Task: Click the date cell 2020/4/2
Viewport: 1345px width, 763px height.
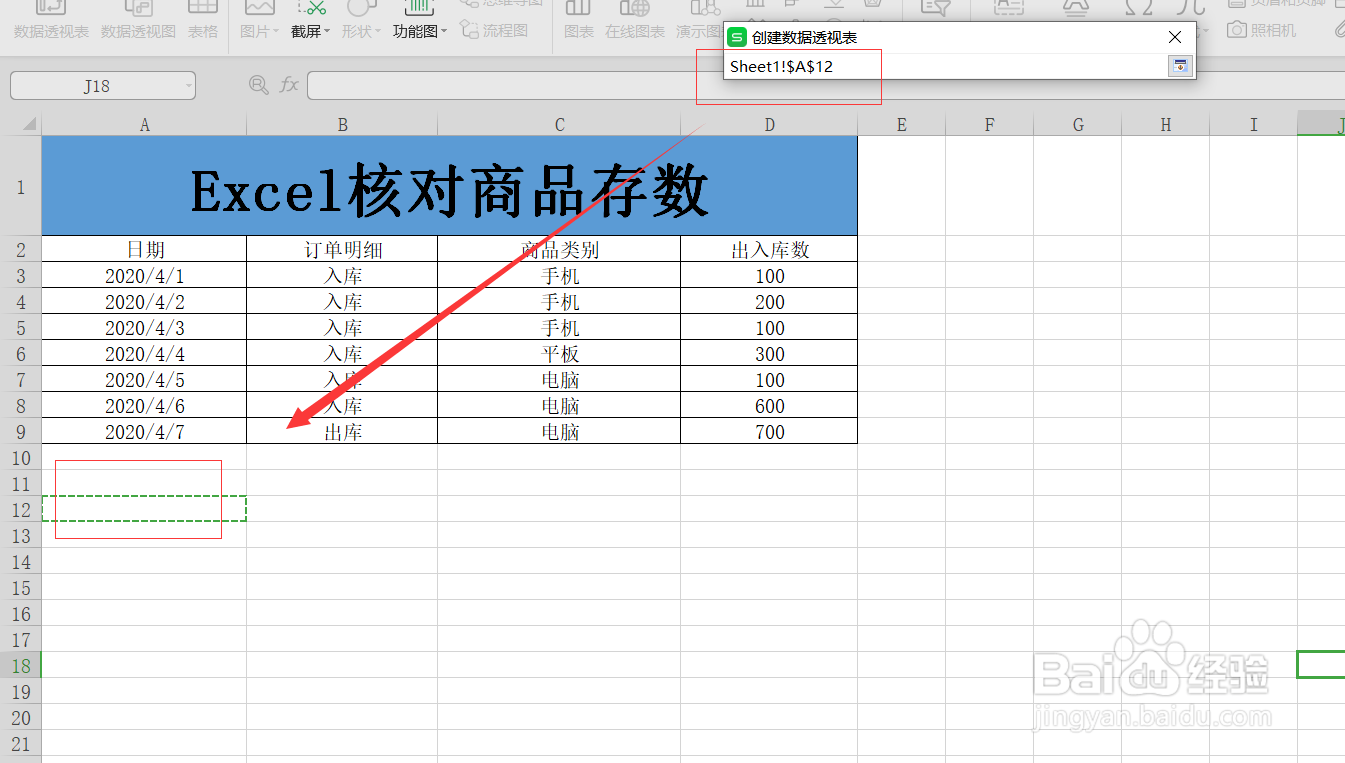Action: coord(144,301)
